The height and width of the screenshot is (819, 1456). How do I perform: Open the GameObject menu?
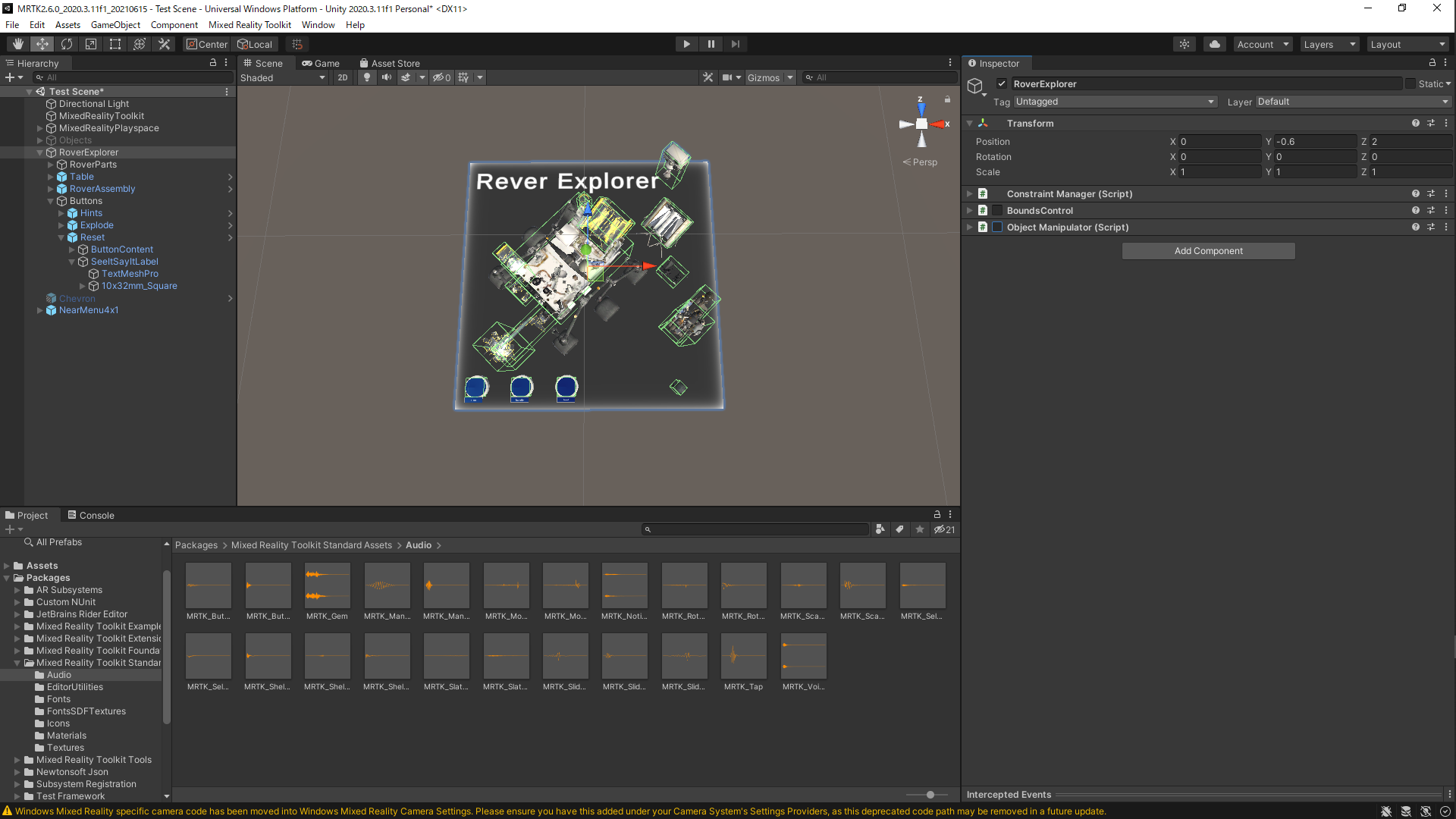coord(115,25)
